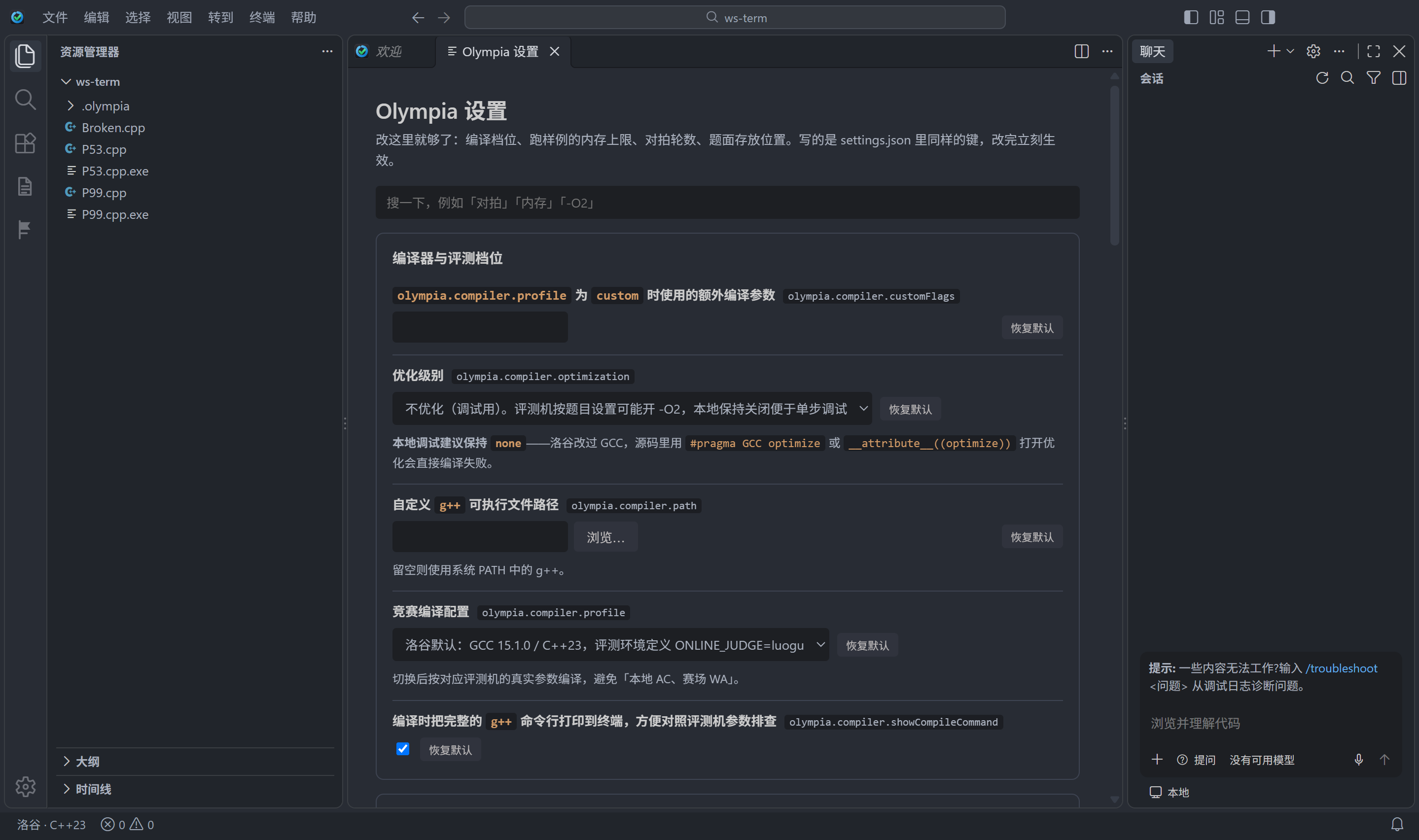Image resolution: width=1419 pixels, height=840 pixels.
Task: Expand the .olympia folder
Action: (x=195, y=106)
